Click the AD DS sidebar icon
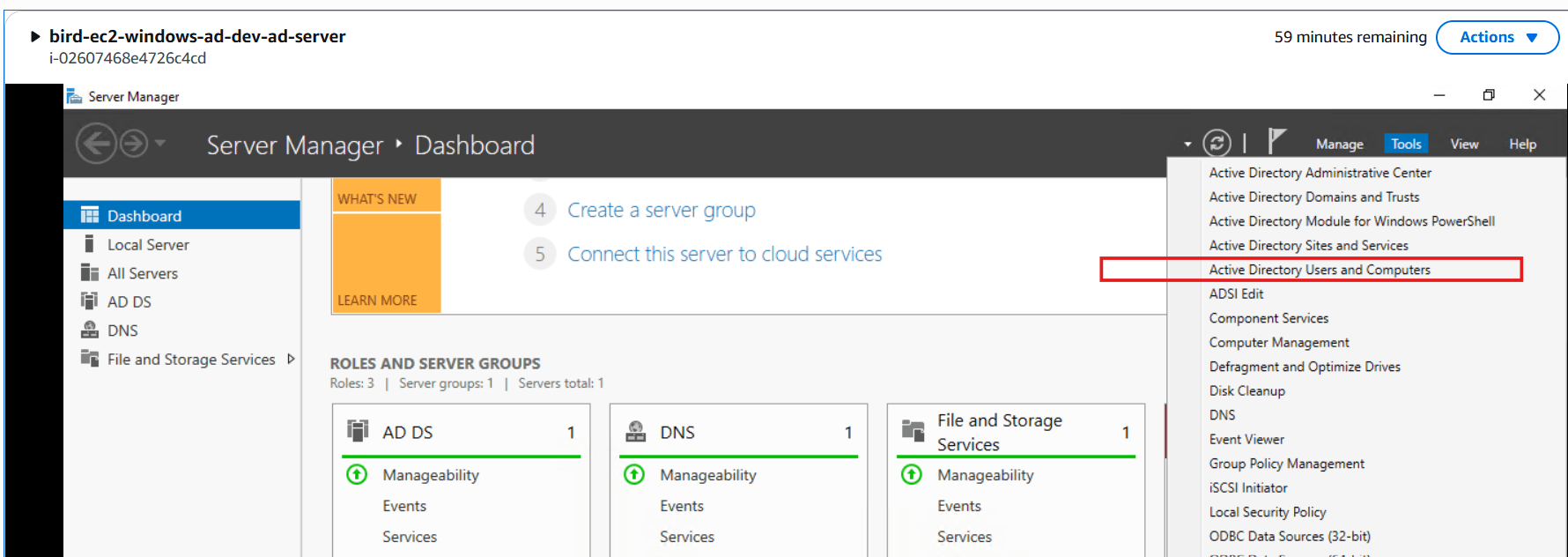The height and width of the screenshot is (557, 1568). point(90,301)
